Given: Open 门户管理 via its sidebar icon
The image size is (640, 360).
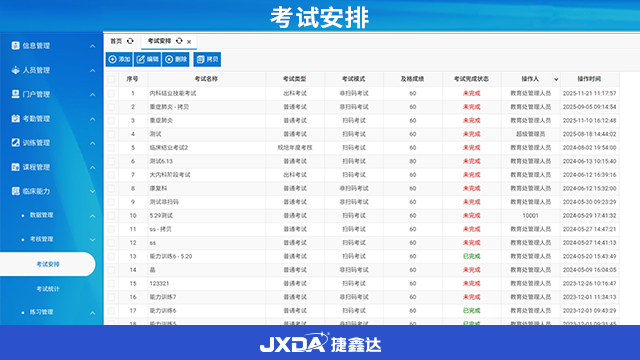Looking at the screenshot, I should [x=16, y=94].
